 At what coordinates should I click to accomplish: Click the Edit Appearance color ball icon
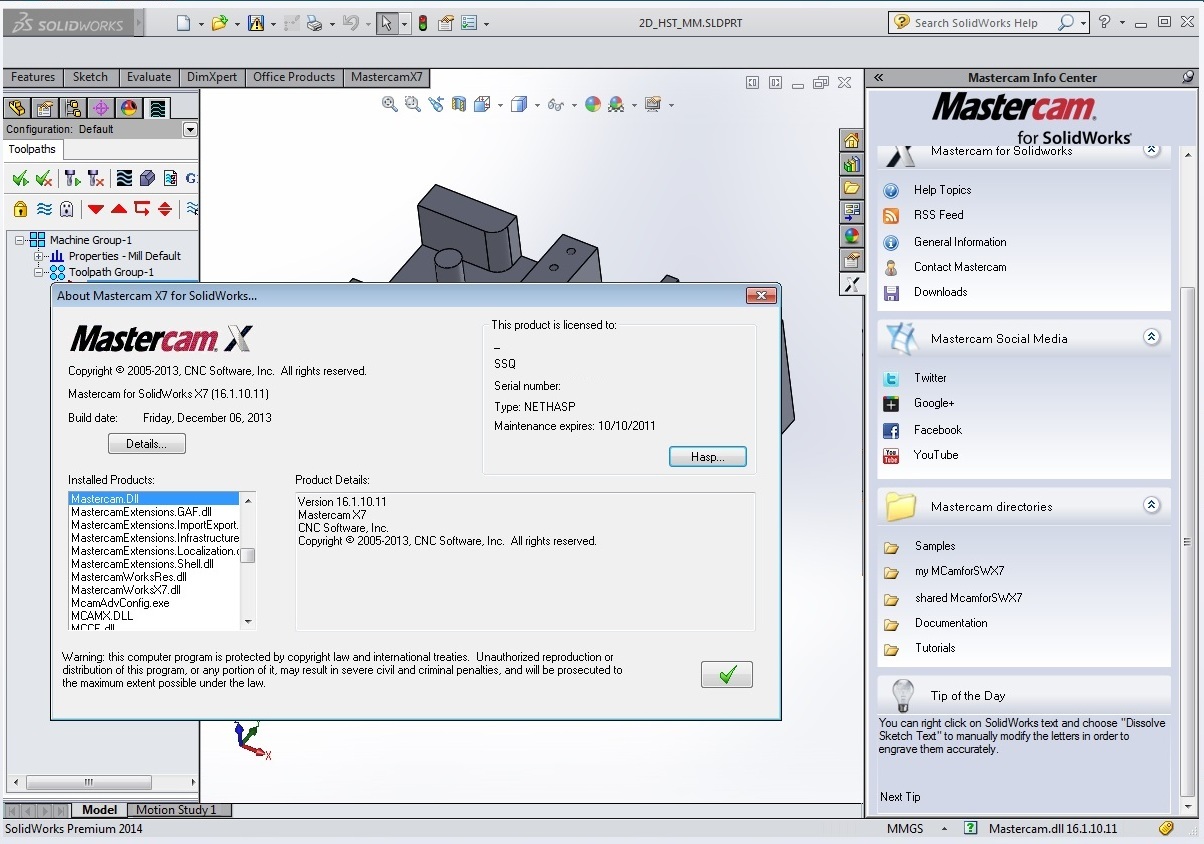[593, 104]
